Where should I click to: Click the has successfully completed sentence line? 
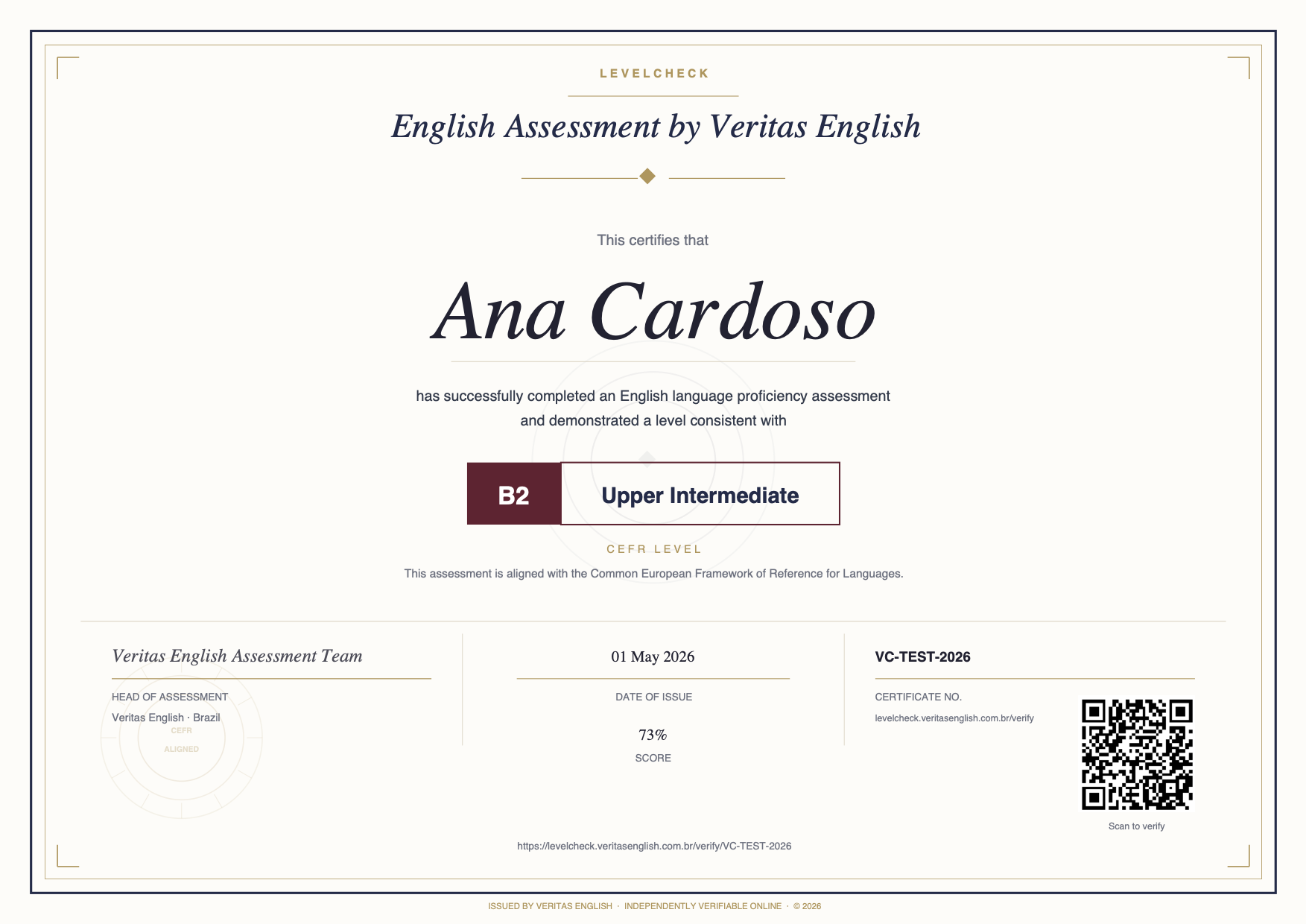pyautogui.click(x=653, y=396)
